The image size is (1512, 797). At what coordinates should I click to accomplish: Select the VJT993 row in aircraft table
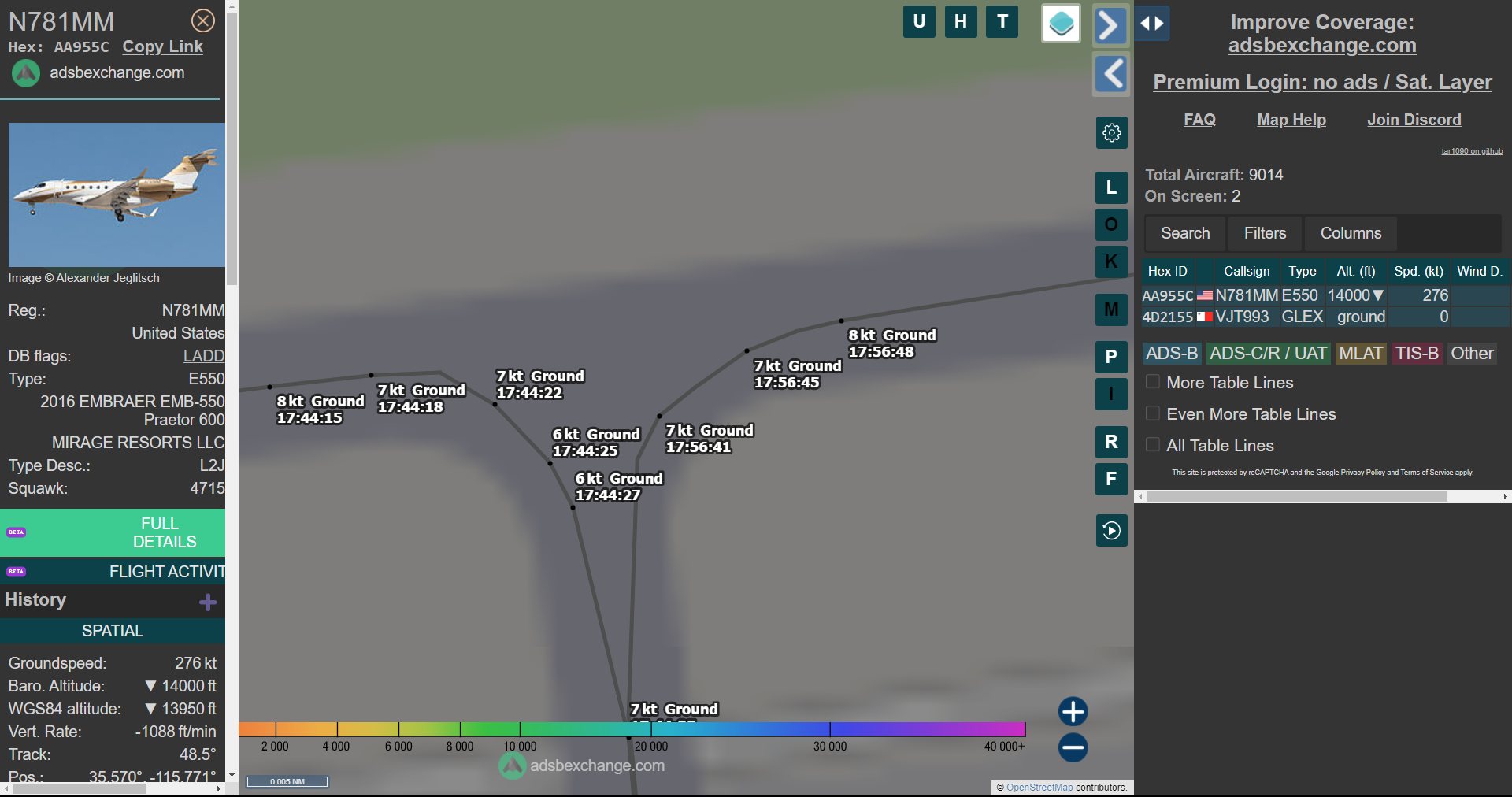(1325, 317)
